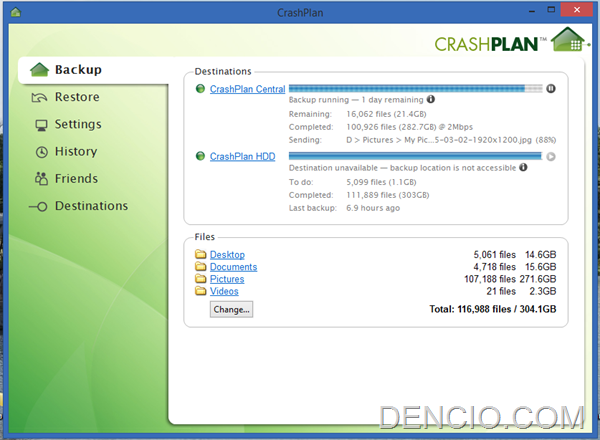600x440 pixels.
Task: Switch to the Restore tab
Action: [77, 97]
